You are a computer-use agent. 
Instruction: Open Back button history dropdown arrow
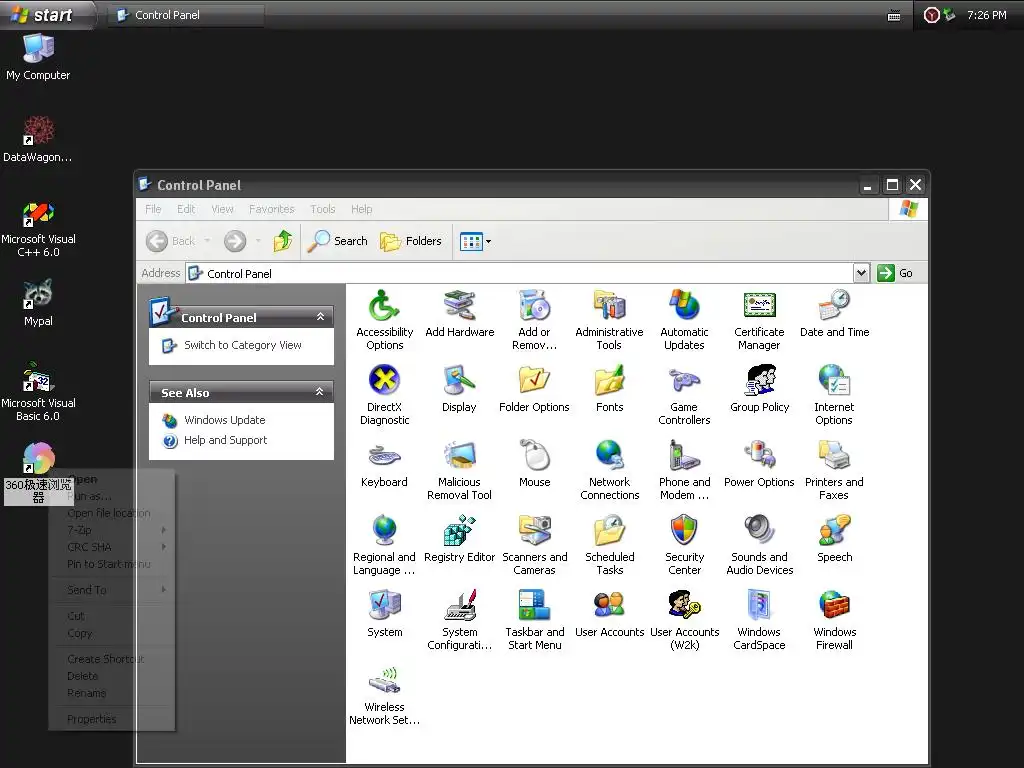tap(208, 241)
